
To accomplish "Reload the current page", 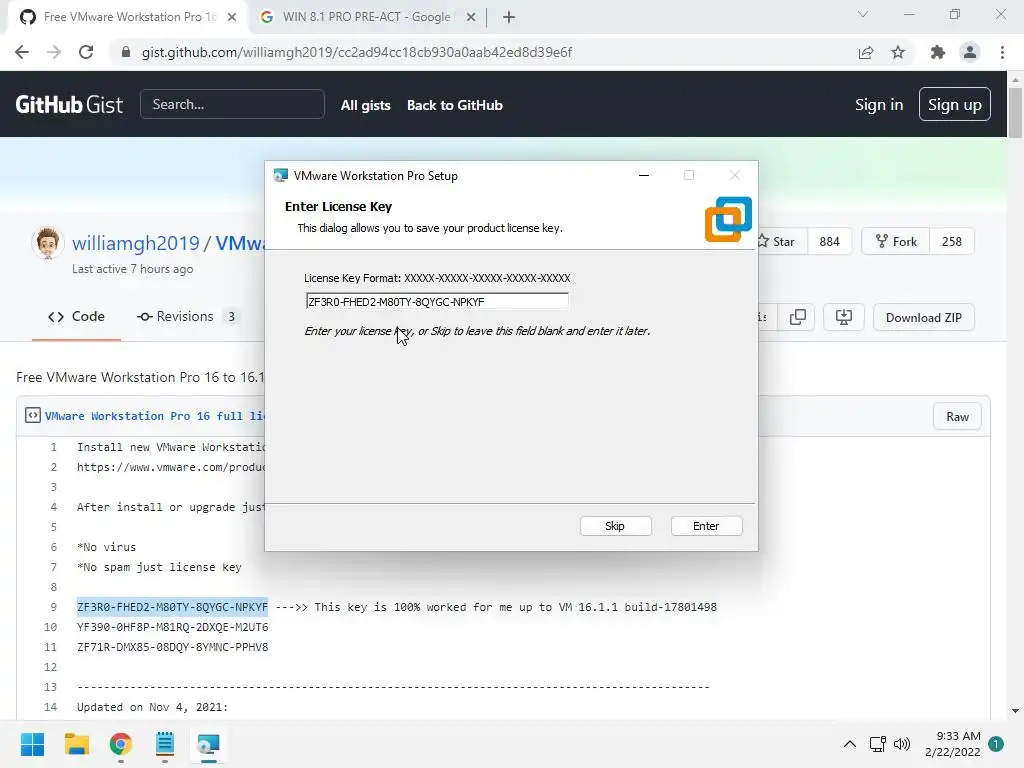I will pos(86,52).
